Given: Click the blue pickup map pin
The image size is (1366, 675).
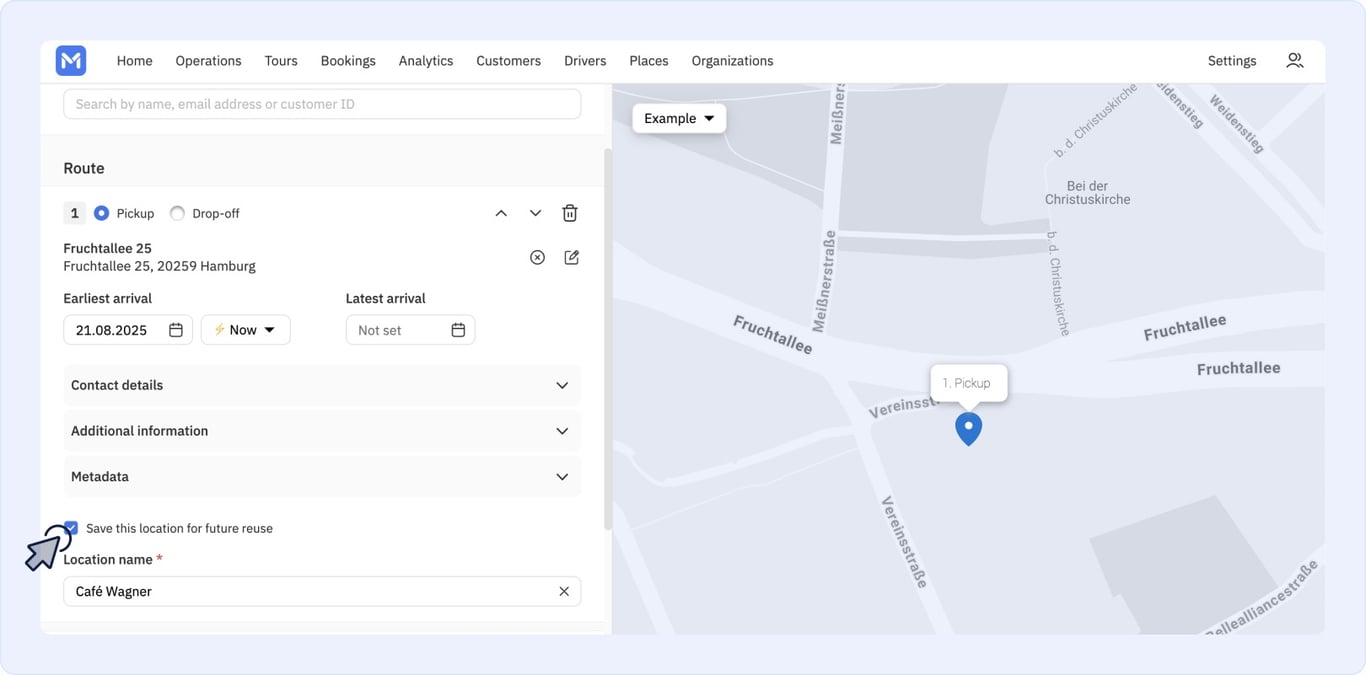Looking at the screenshot, I should [968, 428].
